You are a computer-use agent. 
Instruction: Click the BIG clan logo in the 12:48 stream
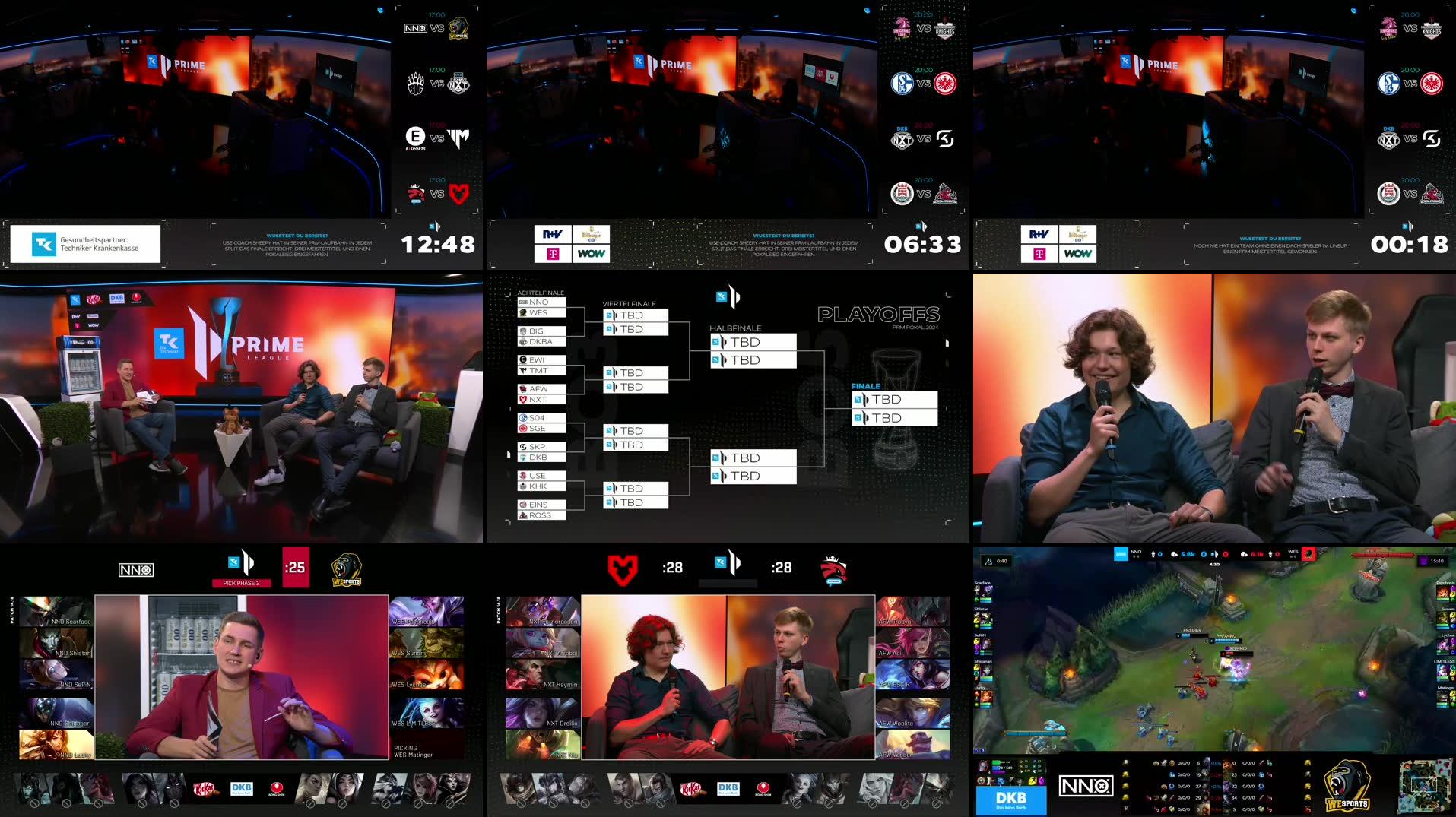[415, 84]
